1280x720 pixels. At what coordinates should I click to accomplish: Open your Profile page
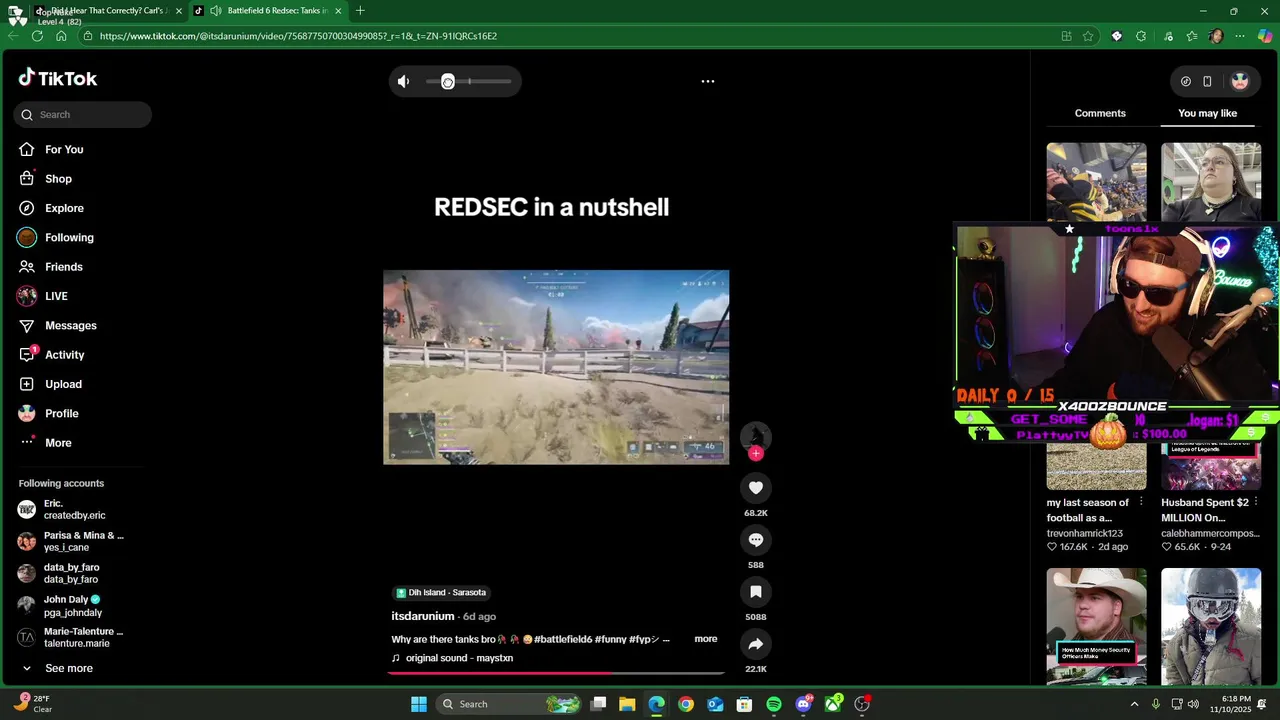click(x=61, y=414)
